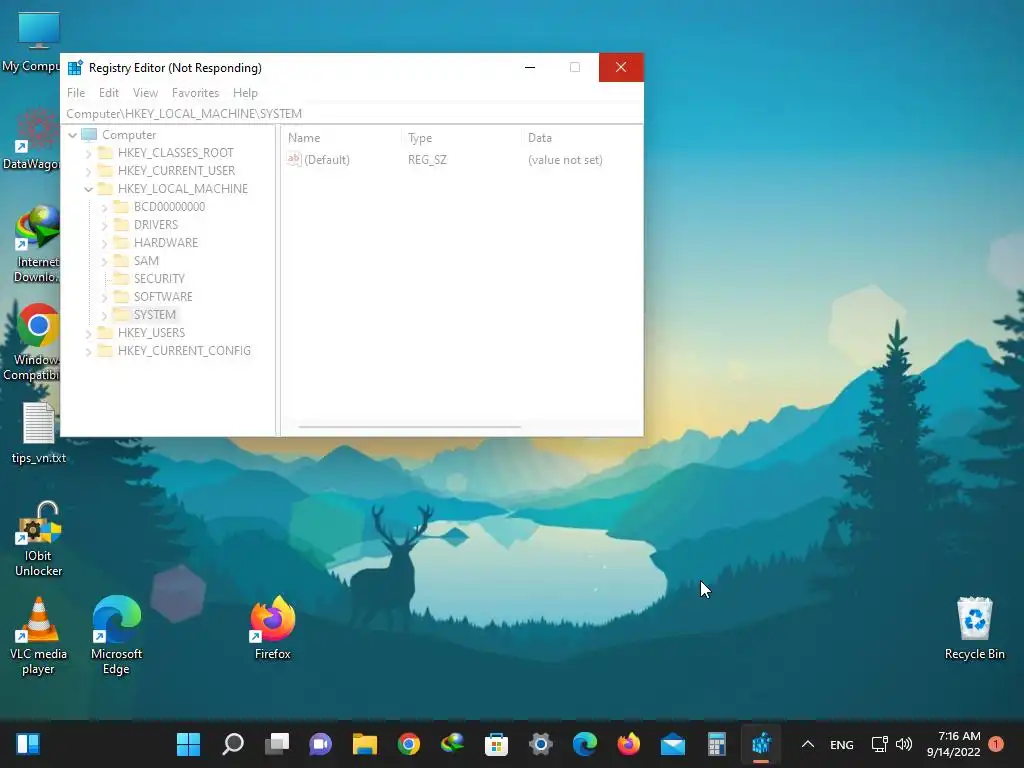
Task: Open the Widgets button on the taskbar
Action: (x=28, y=744)
